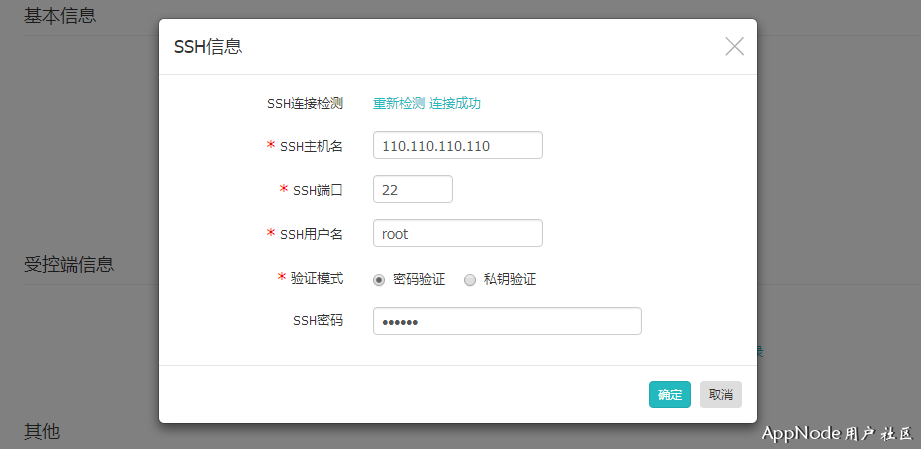Select the 密码验证 radio button
The height and width of the screenshot is (449, 921).
point(379,280)
